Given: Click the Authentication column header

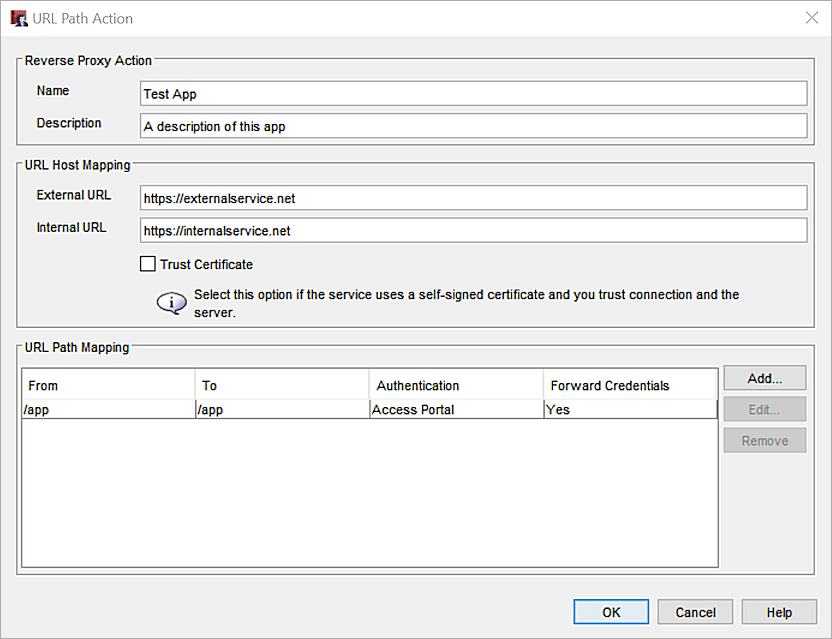Looking at the screenshot, I should pos(456,385).
